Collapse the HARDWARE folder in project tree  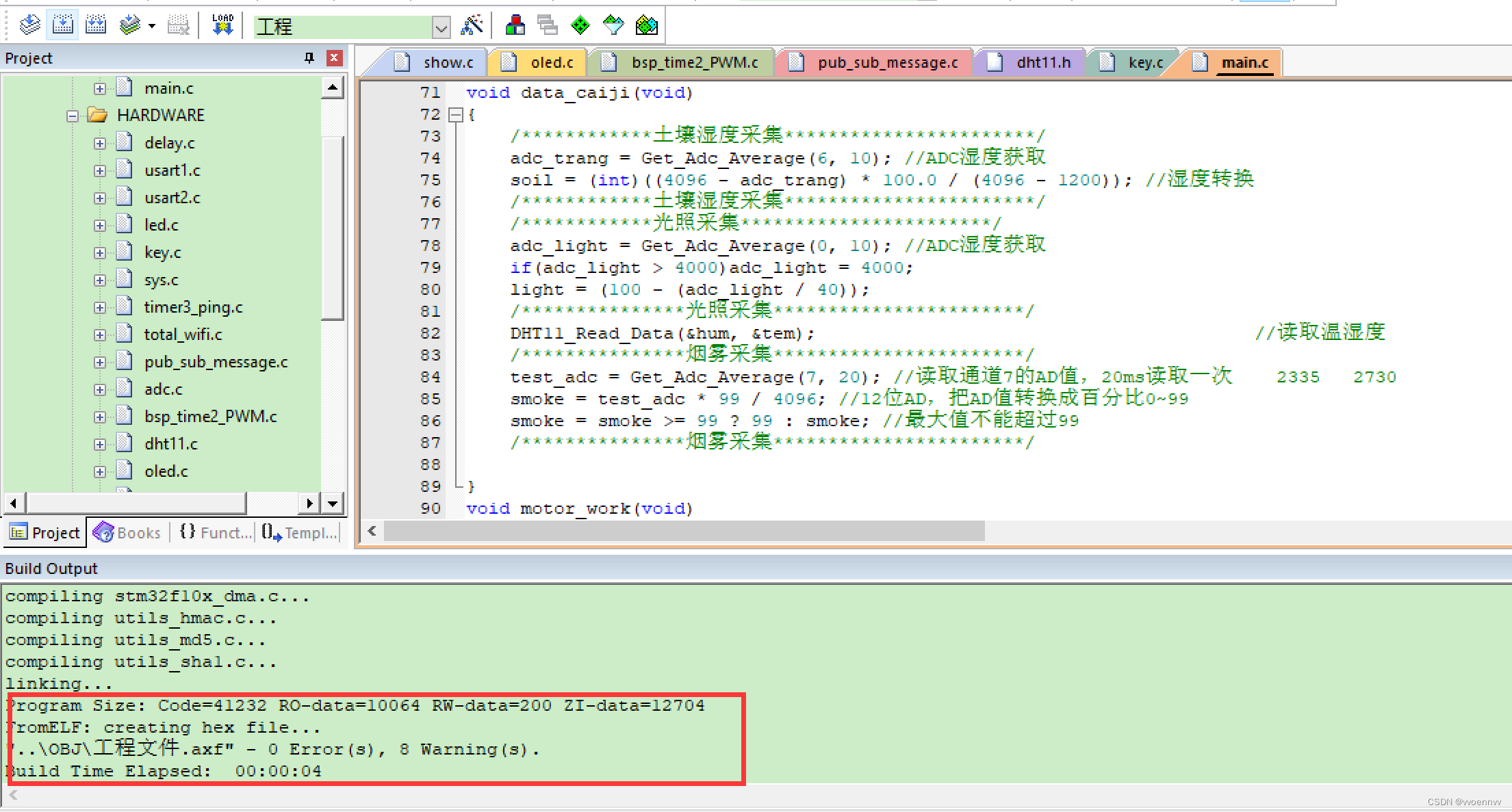[73, 116]
